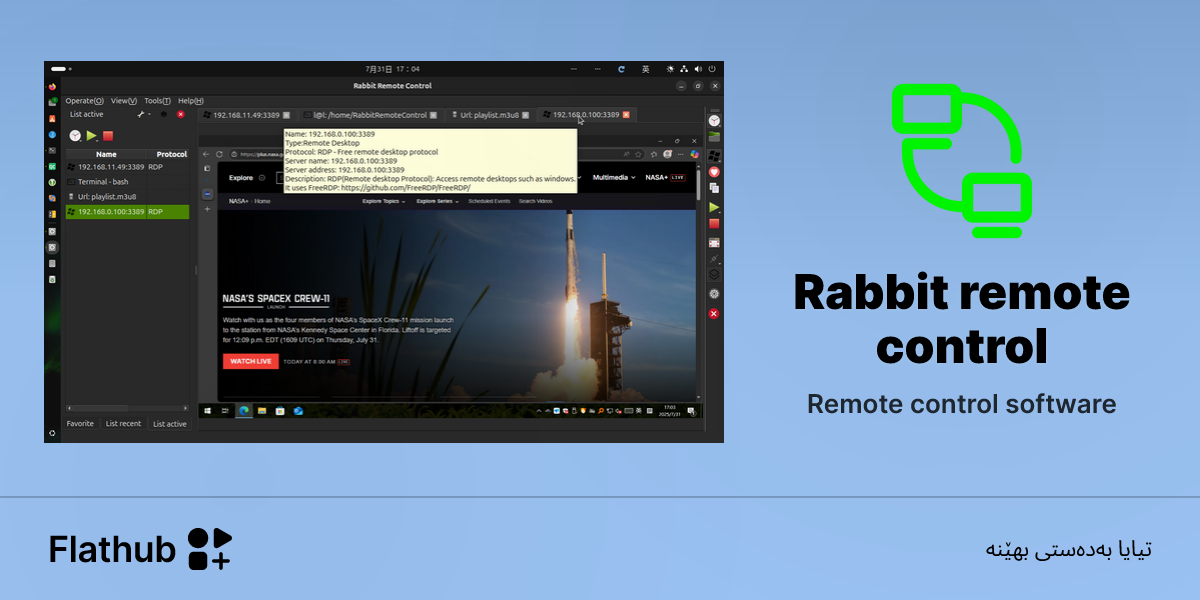Click the red Stop square in right toolbar
The image size is (1200, 600).
coord(714,224)
